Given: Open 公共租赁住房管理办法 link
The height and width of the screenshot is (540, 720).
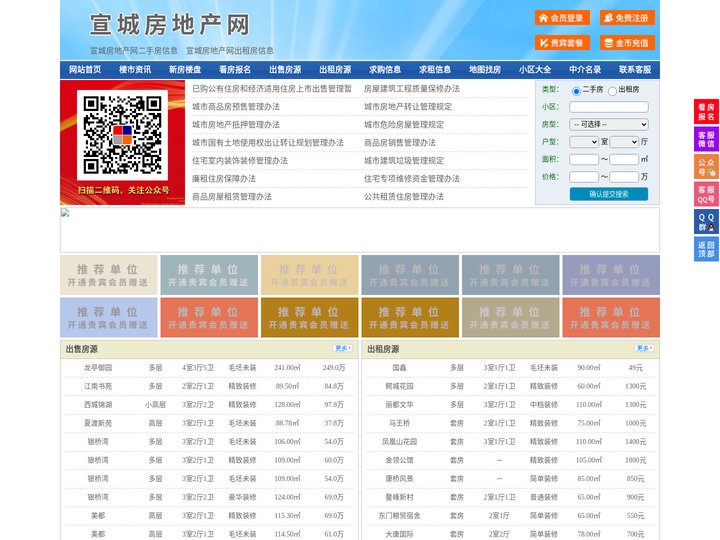Looking at the screenshot, I should point(404,196).
